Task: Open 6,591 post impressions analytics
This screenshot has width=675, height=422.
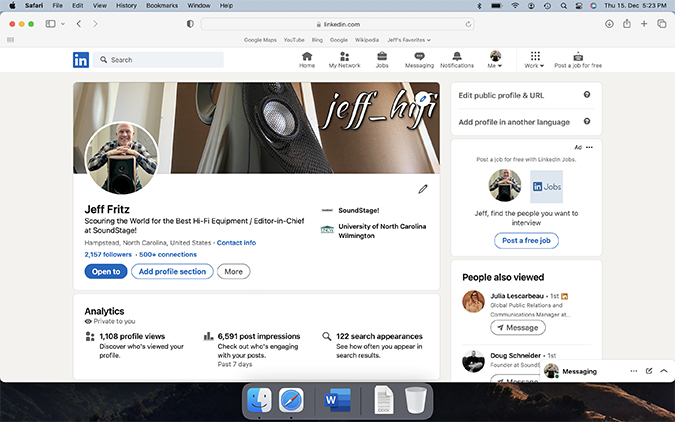Action: pyautogui.click(x=259, y=336)
